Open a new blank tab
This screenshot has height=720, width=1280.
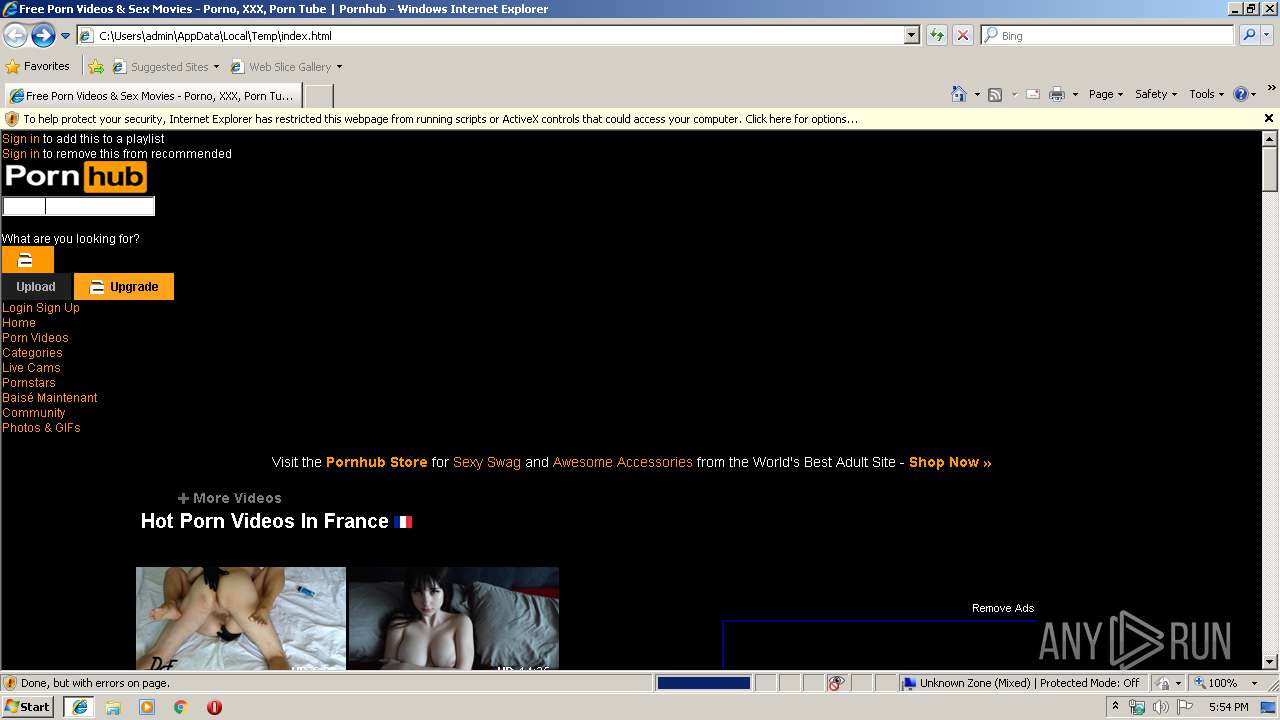319,96
